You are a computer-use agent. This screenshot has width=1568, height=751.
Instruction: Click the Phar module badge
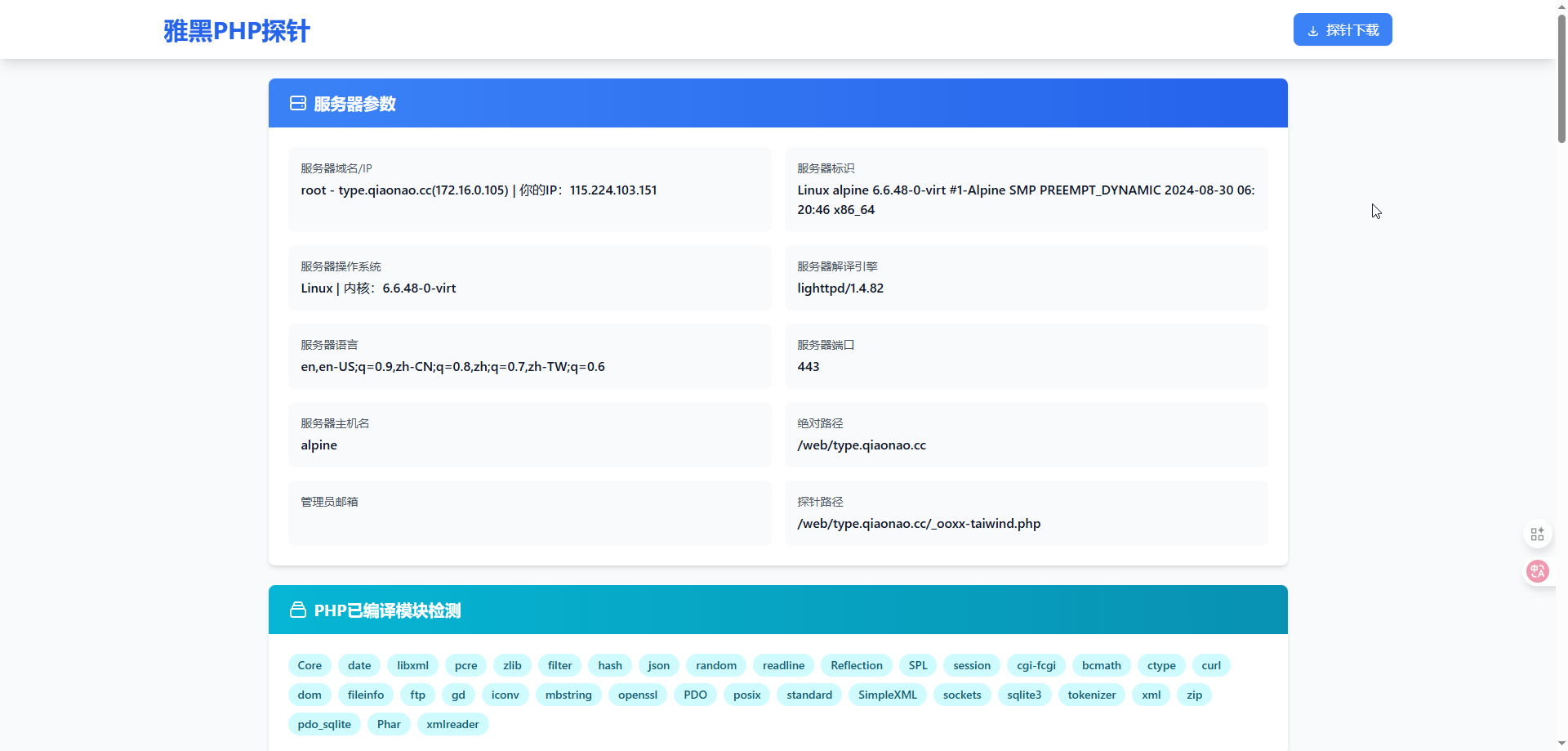(x=389, y=724)
